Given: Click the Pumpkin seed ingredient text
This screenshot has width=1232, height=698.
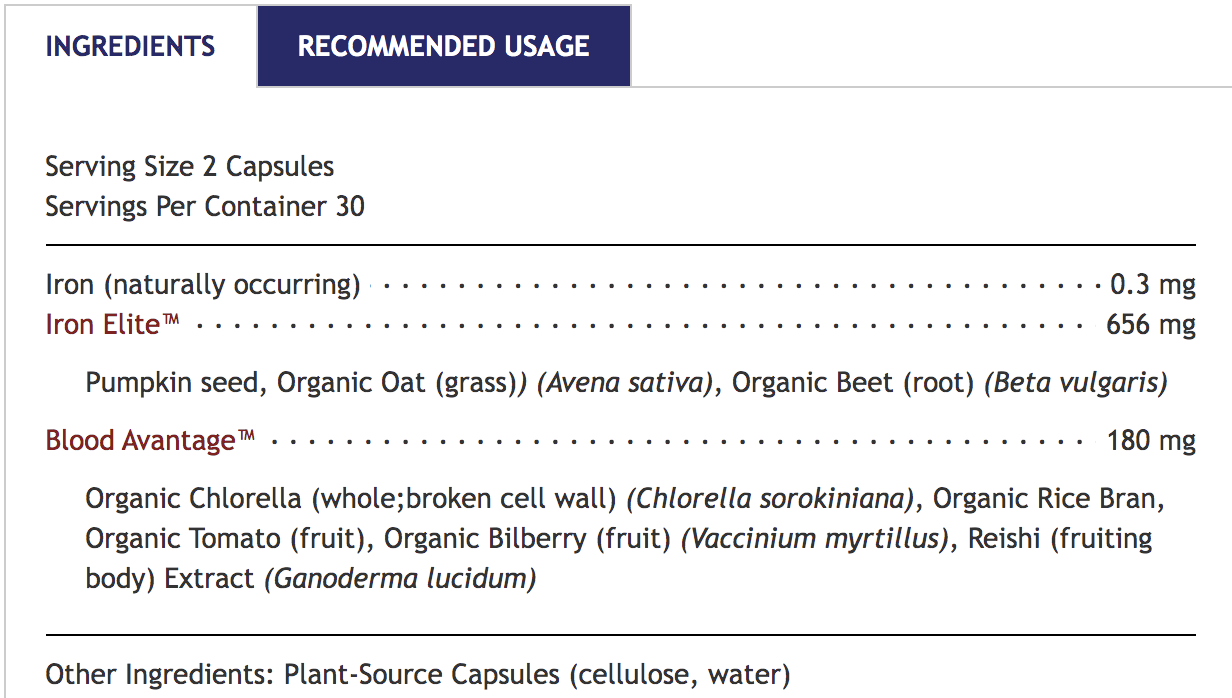Looking at the screenshot, I should [x=174, y=382].
